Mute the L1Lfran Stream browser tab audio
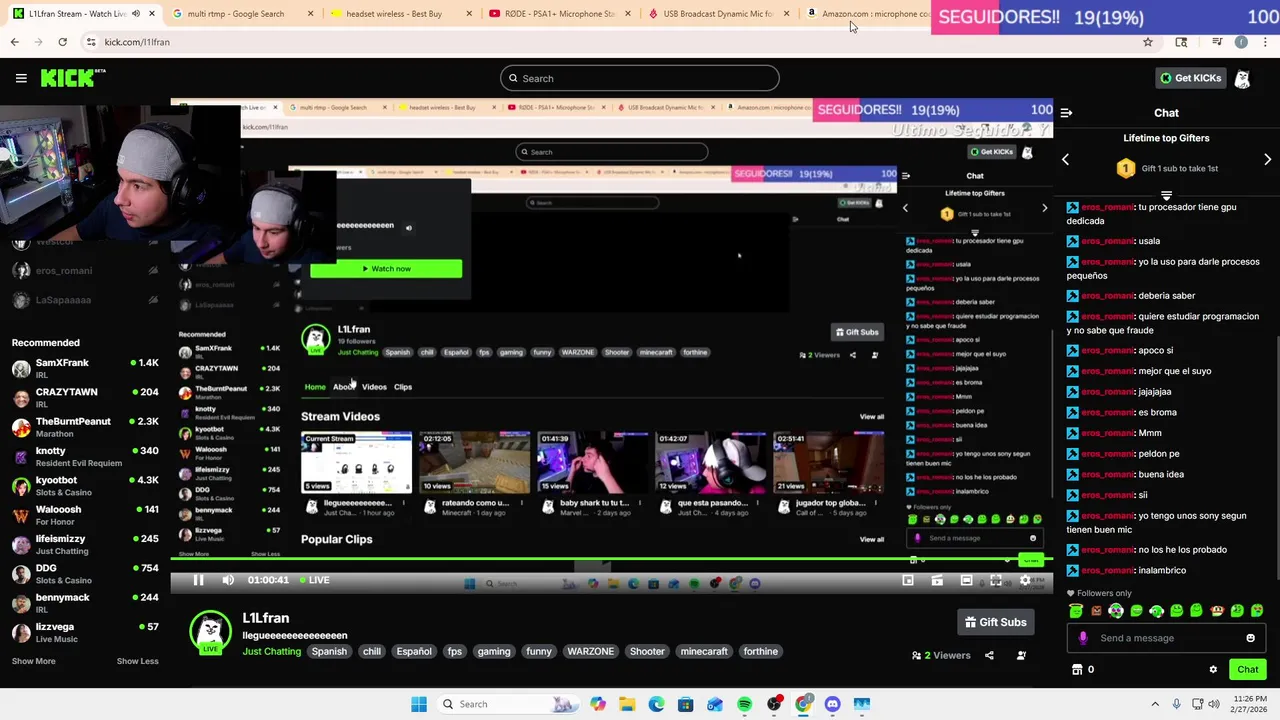This screenshot has width=1280, height=720. point(136,14)
